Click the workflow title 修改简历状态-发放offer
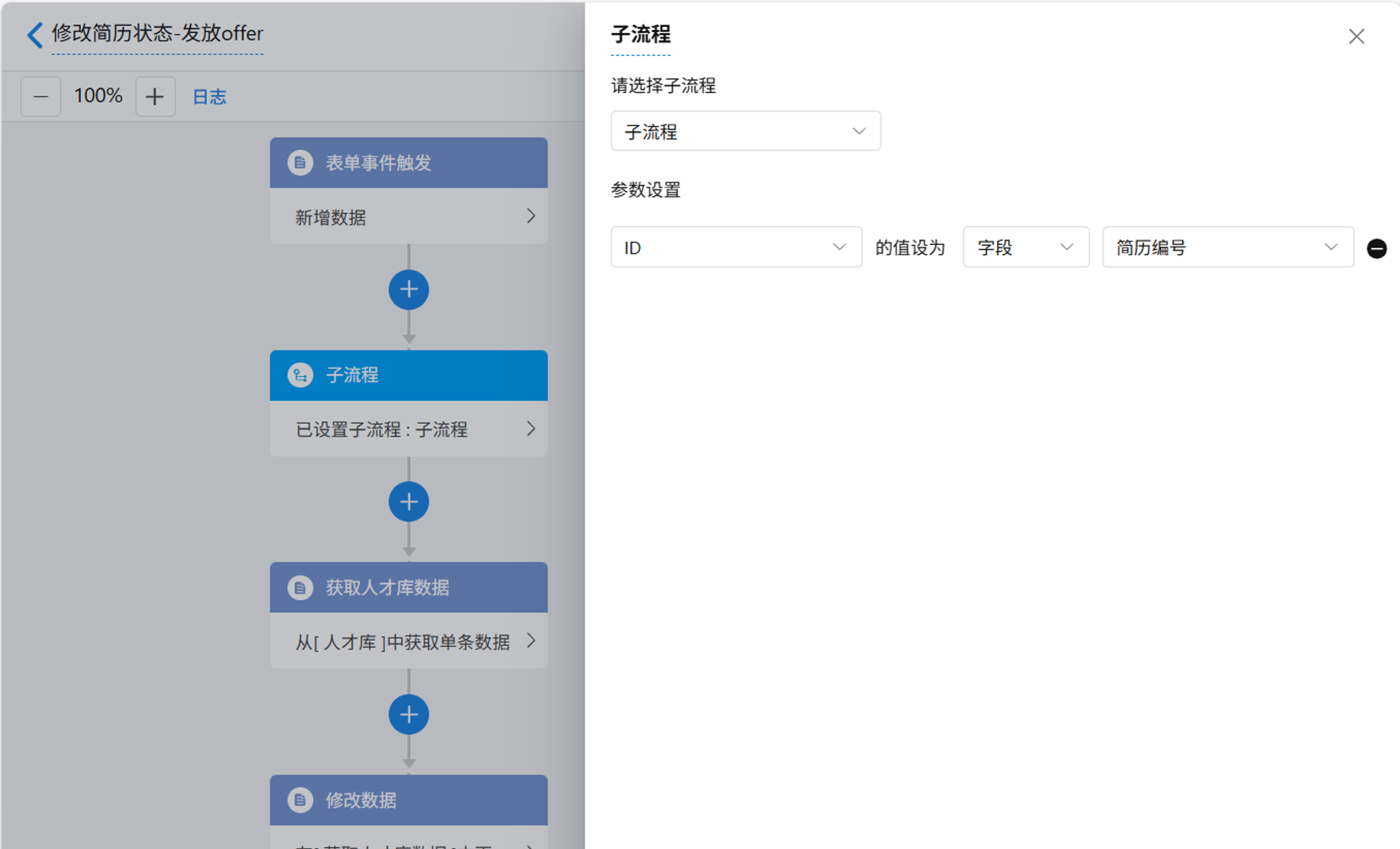 [158, 34]
